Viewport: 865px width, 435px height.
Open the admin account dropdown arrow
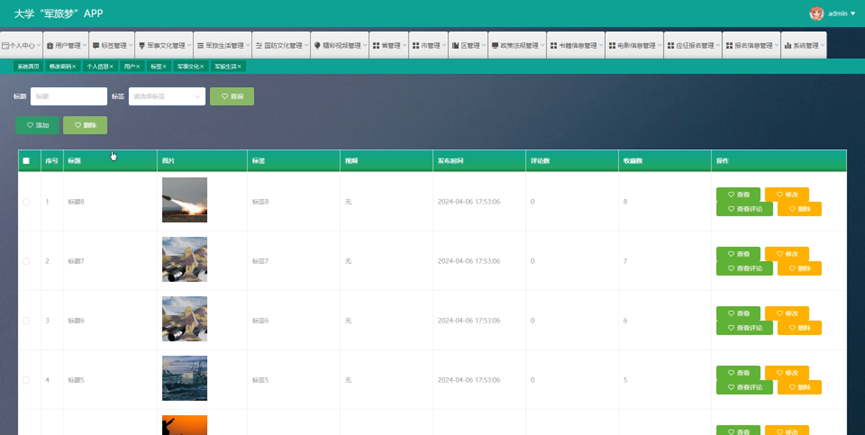pos(853,14)
